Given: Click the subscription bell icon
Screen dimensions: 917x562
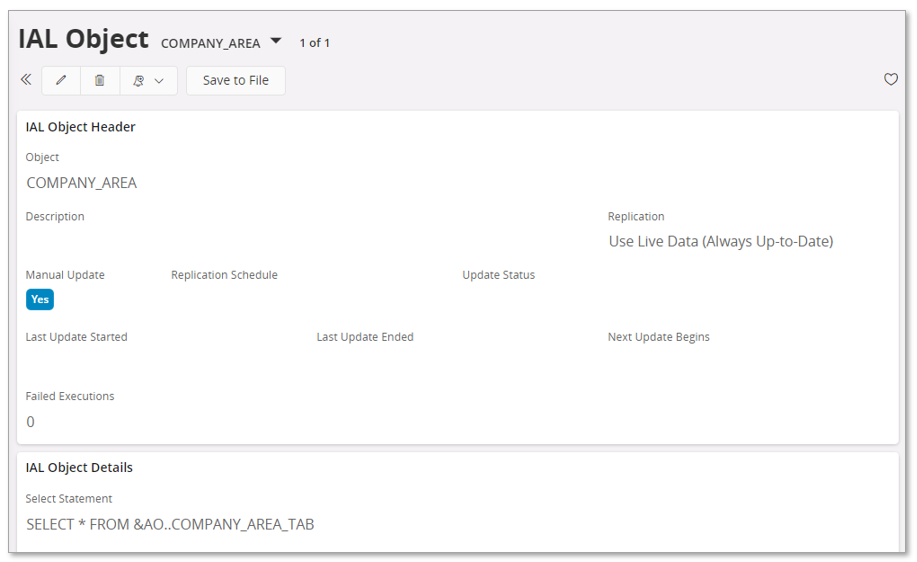Looking at the screenshot, I should coord(139,81).
